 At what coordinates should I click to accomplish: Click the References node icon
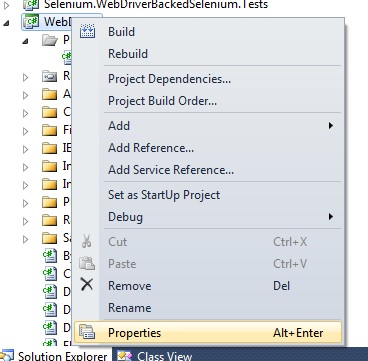(x=50, y=77)
